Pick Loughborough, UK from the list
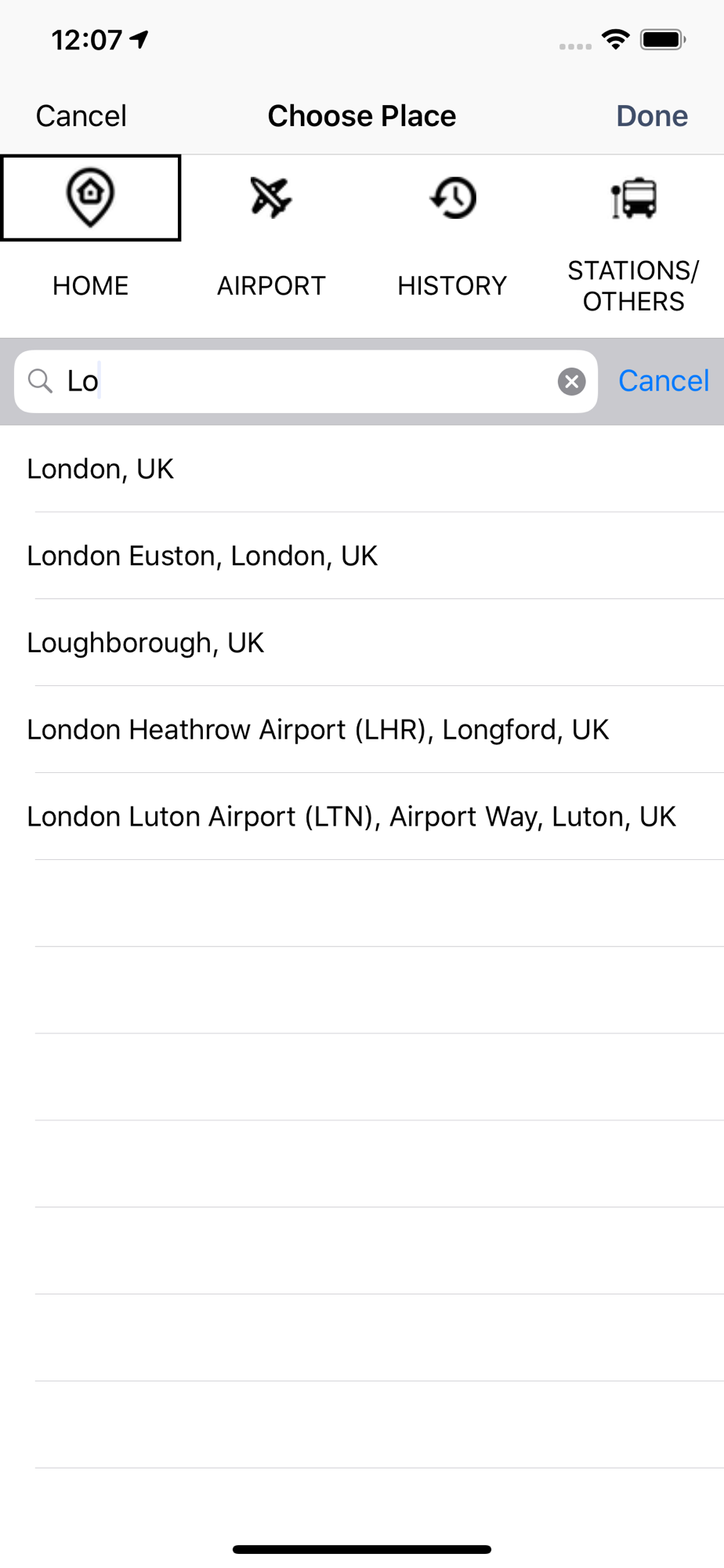Screen dimensions: 724x1568 pyautogui.click(x=362, y=643)
